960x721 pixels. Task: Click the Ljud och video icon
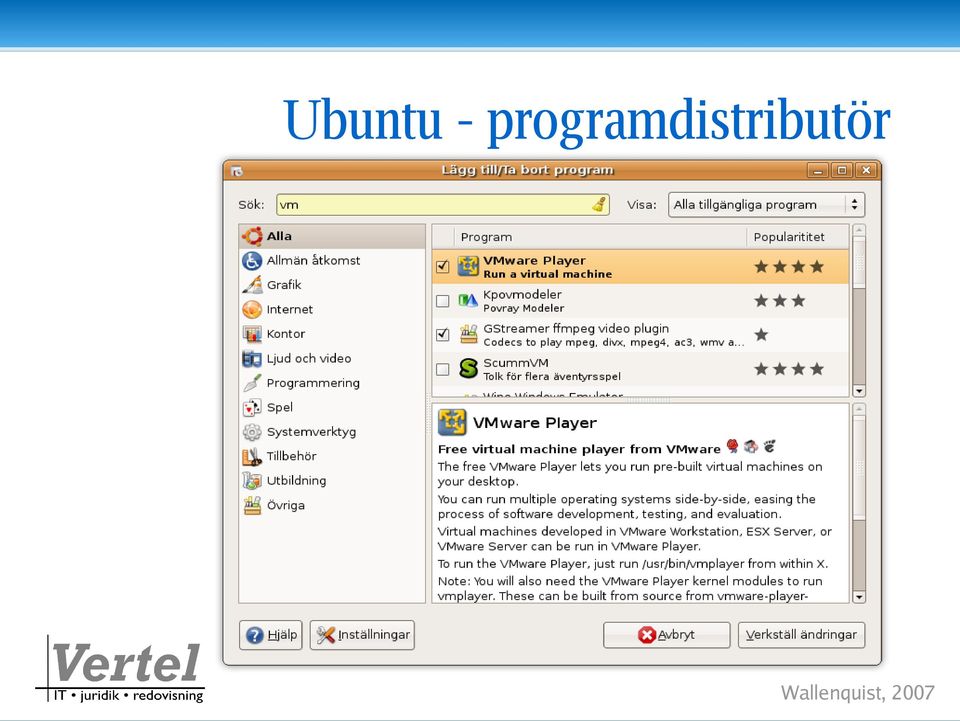[252, 359]
